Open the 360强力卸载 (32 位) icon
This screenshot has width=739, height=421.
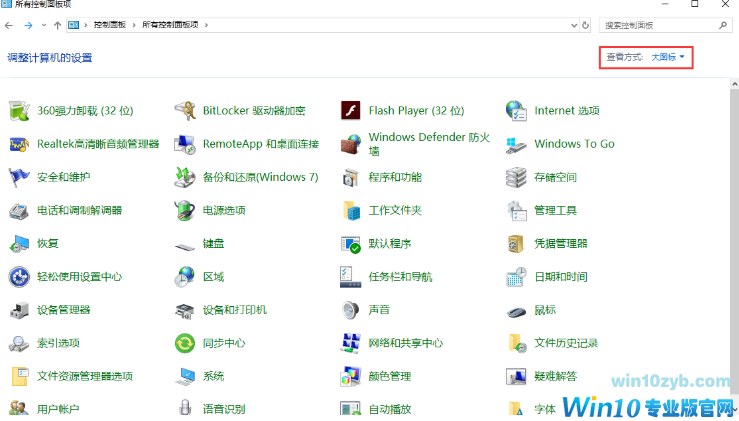19,111
